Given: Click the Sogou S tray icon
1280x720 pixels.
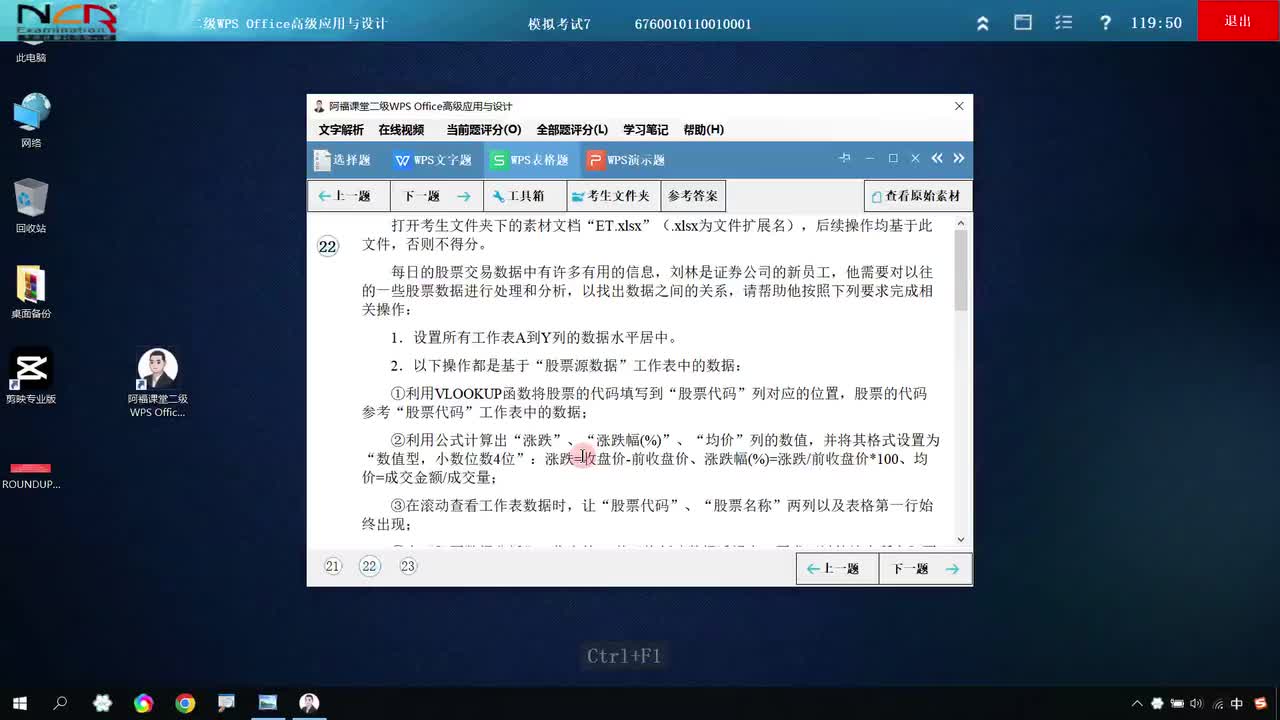Looking at the screenshot, I should pos(1260,703).
